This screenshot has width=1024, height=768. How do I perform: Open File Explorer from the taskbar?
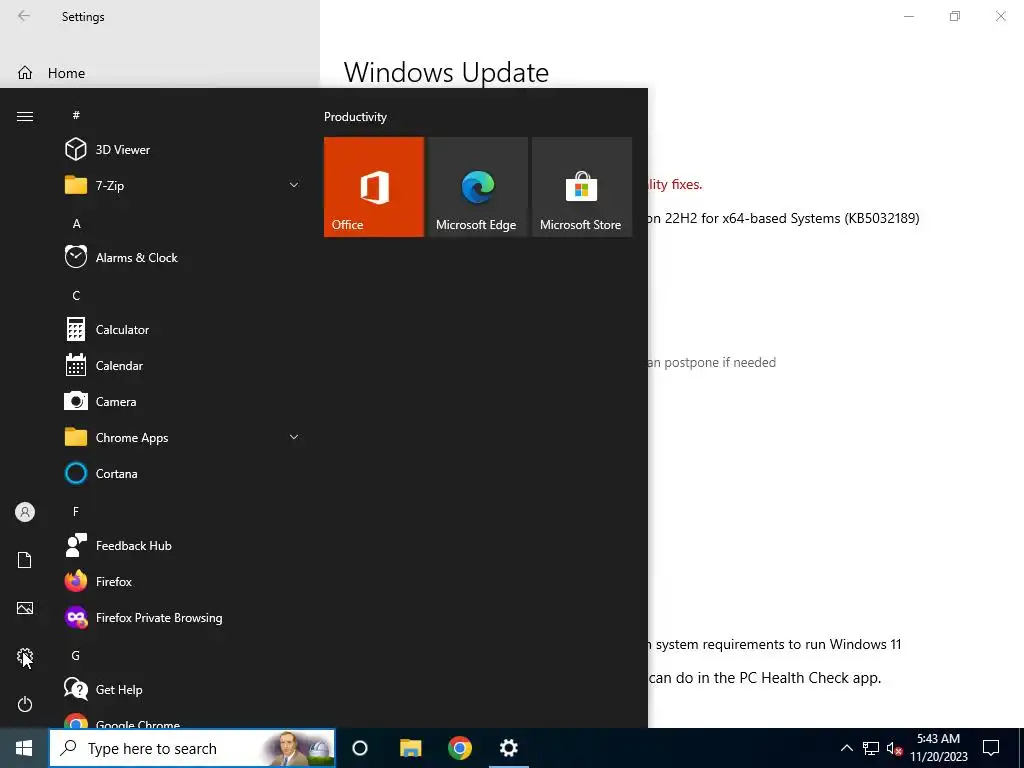point(410,748)
